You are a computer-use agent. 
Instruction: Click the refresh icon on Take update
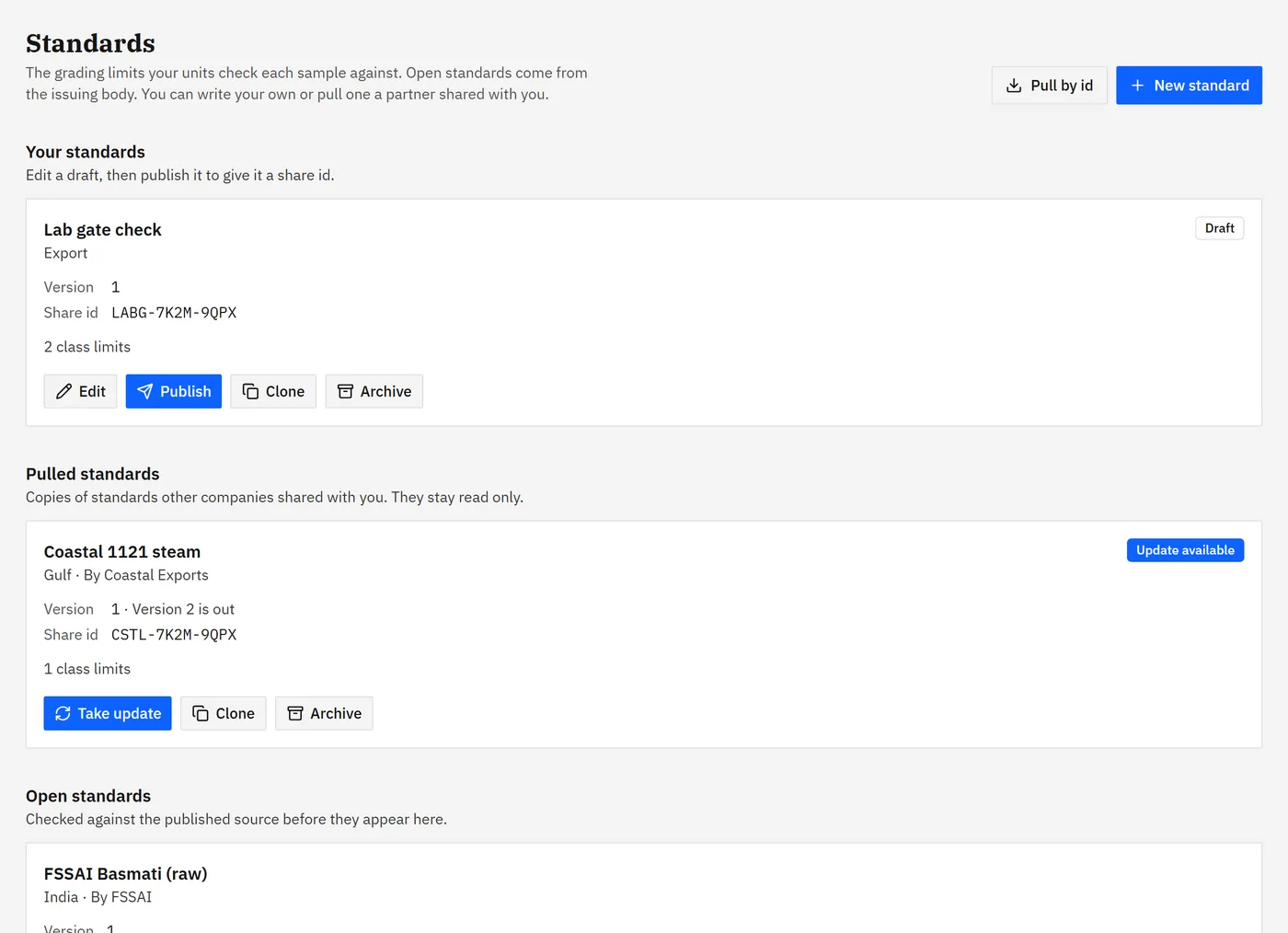pos(63,713)
